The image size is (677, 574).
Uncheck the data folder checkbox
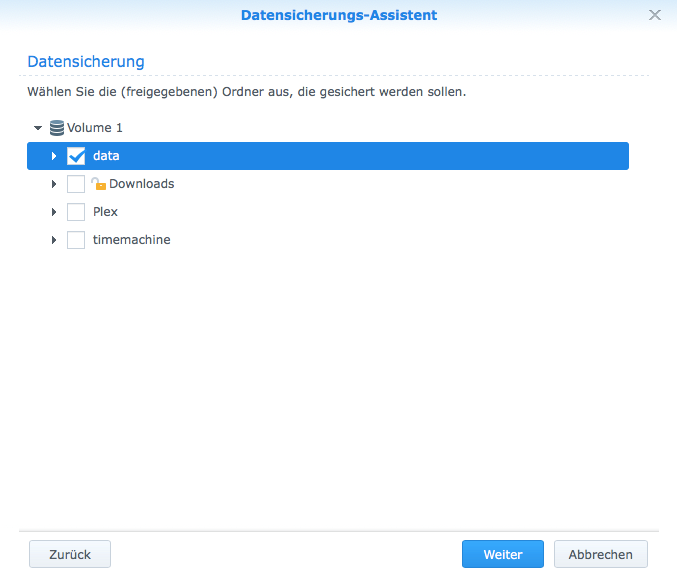(76, 156)
